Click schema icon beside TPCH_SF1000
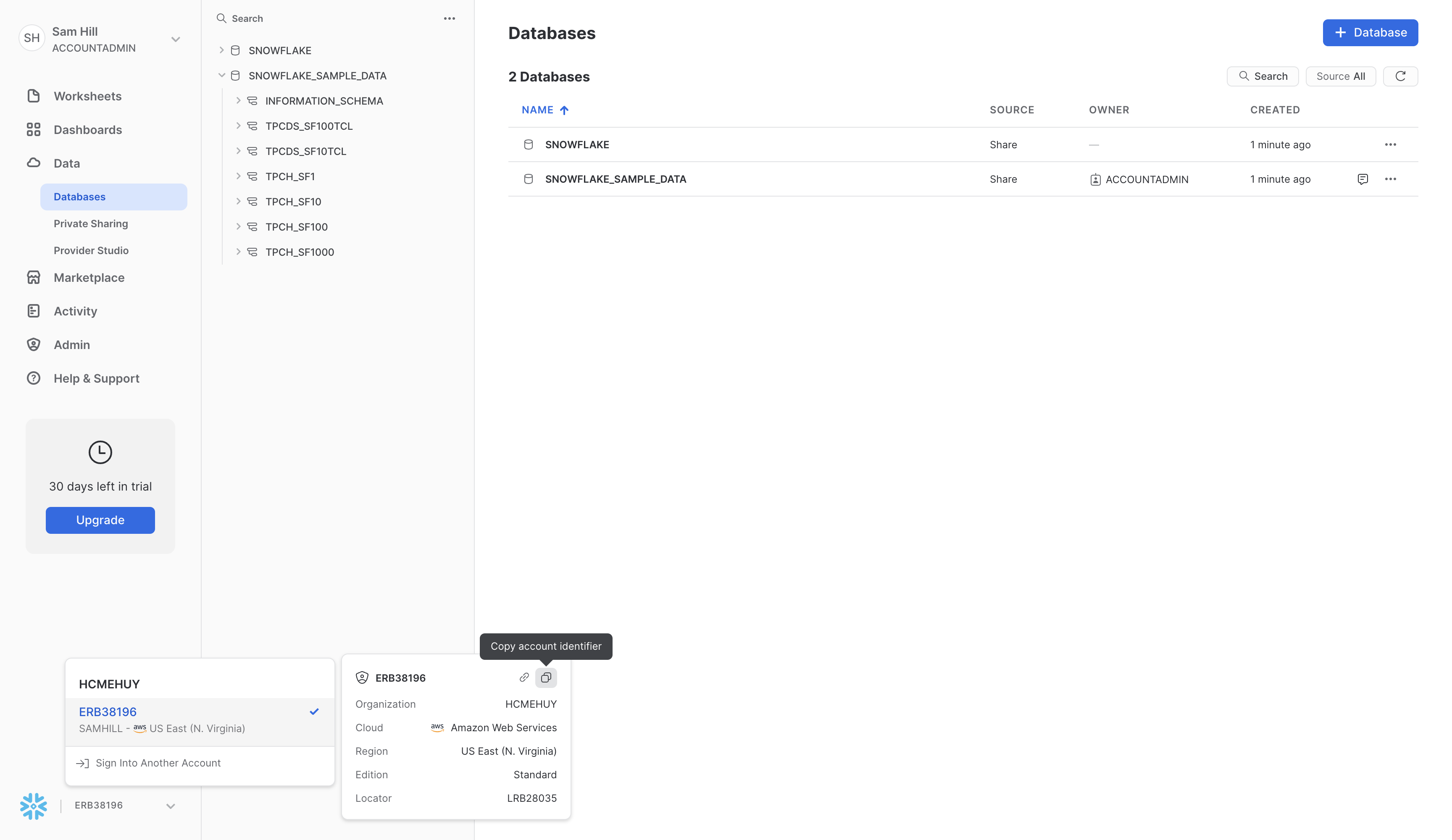The width and height of the screenshot is (1452, 840). pyautogui.click(x=253, y=252)
